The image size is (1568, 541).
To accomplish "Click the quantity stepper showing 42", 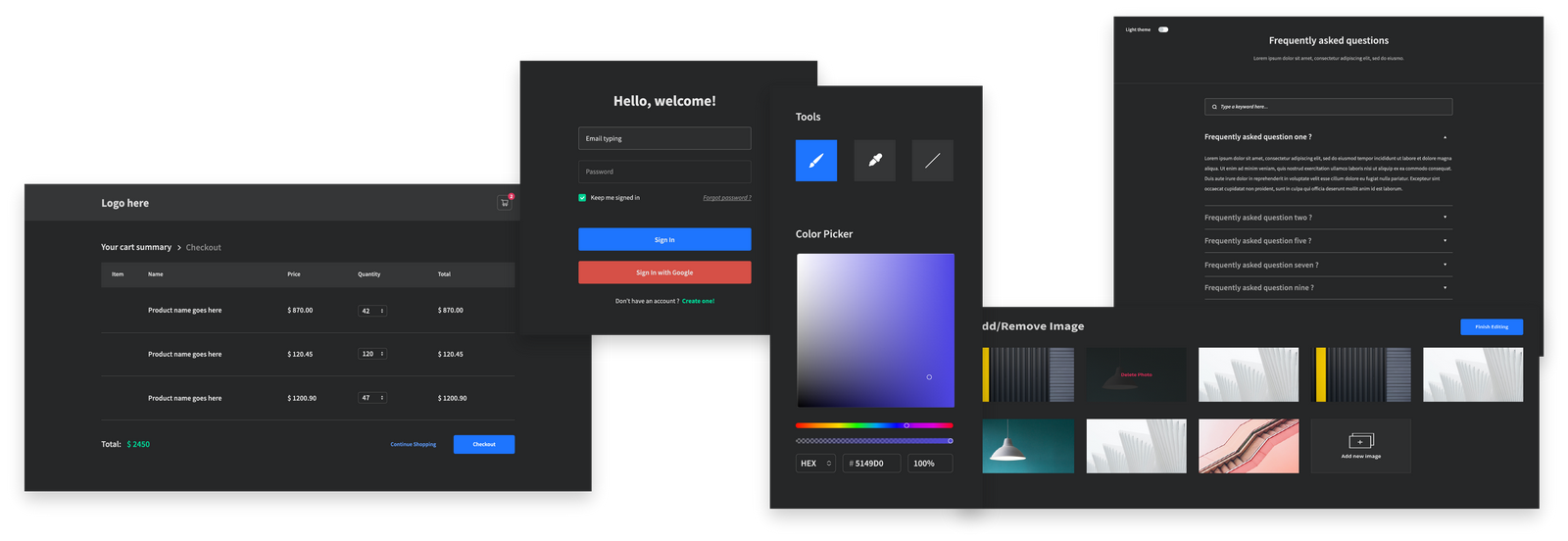I will click(372, 311).
